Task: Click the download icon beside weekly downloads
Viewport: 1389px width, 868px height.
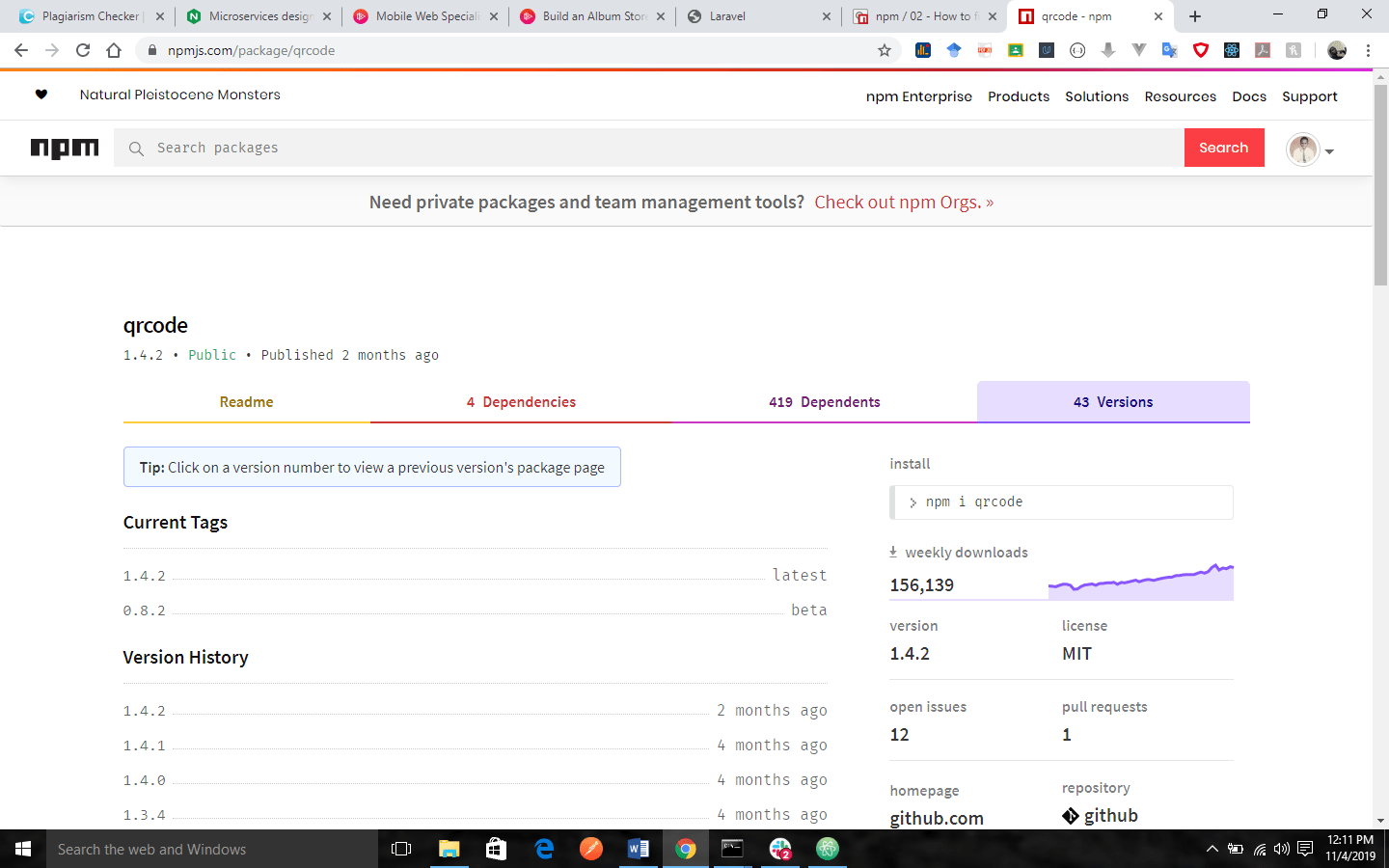Action: click(892, 551)
